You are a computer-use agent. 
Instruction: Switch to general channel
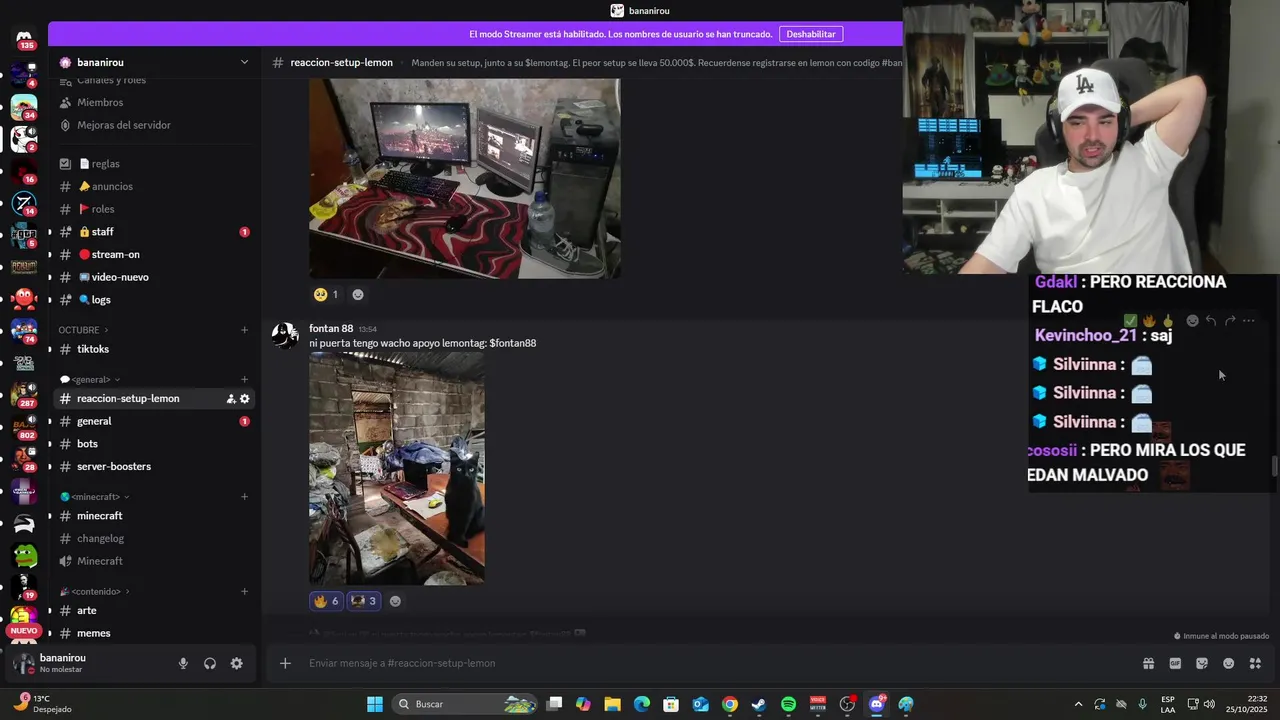click(153, 421)
